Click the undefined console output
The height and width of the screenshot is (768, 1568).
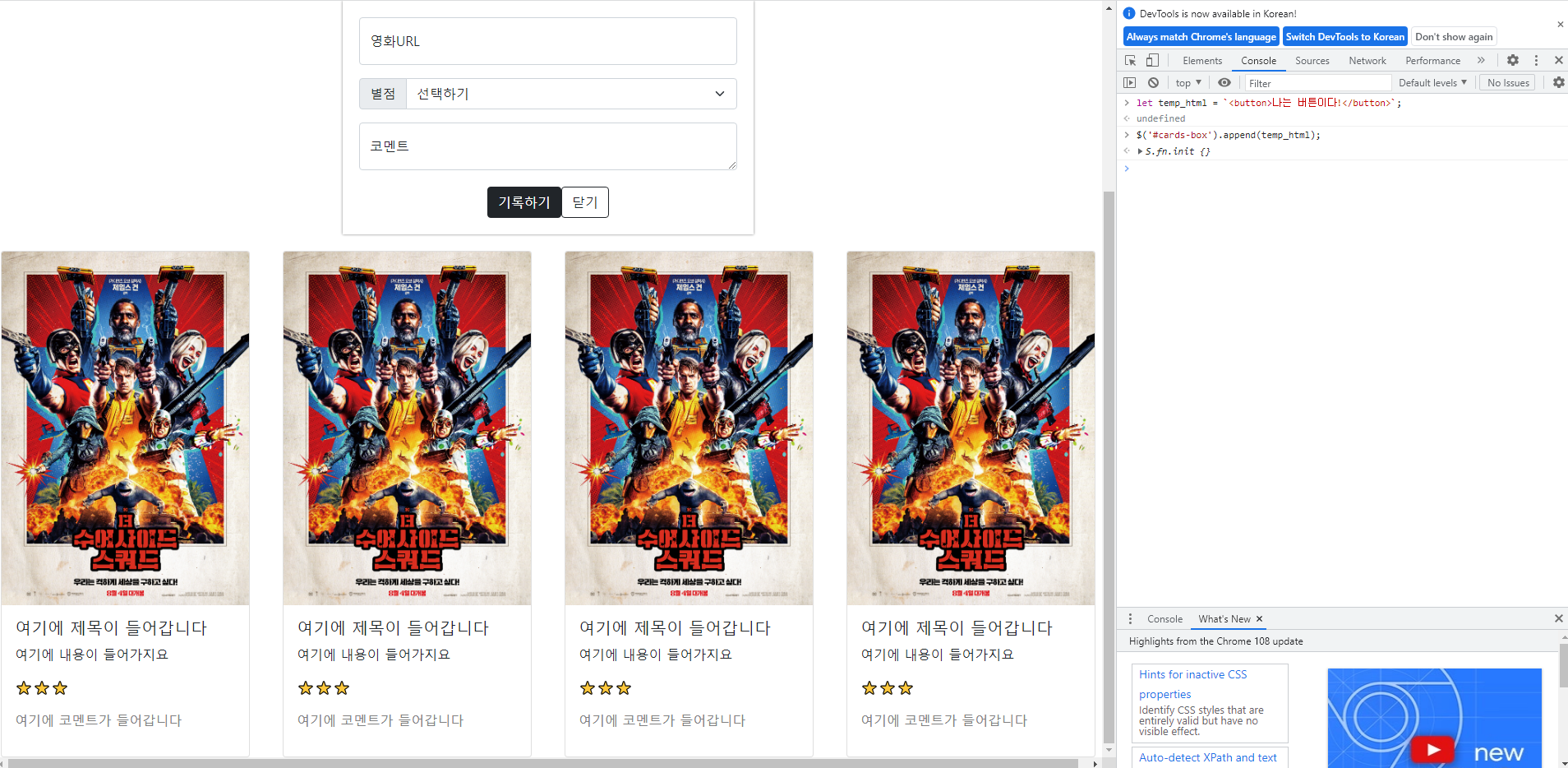(1160, 118)
